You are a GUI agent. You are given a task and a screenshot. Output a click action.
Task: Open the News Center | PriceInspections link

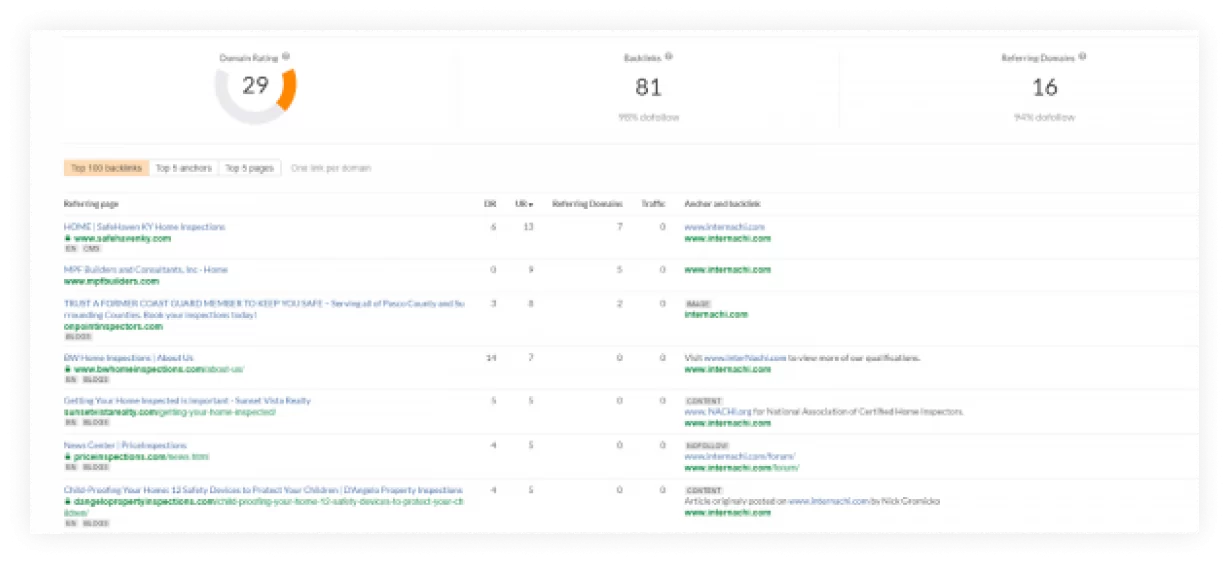point(125,445)
